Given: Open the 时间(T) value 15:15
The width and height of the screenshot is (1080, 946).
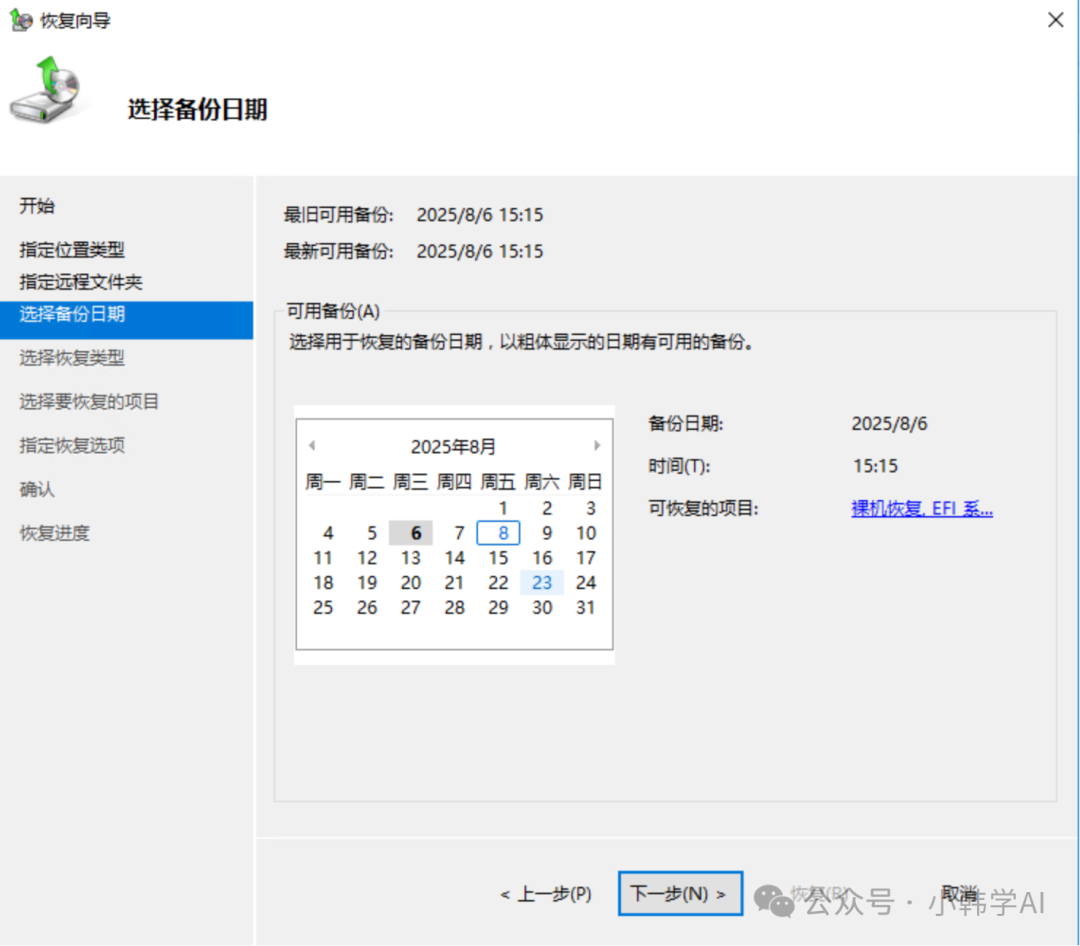Looking at the screenshot, I should (875, 466).
